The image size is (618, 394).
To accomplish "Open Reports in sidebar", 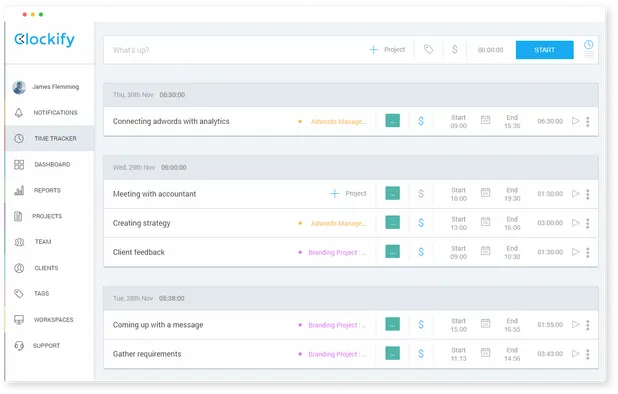I will (x=50, y=190).
